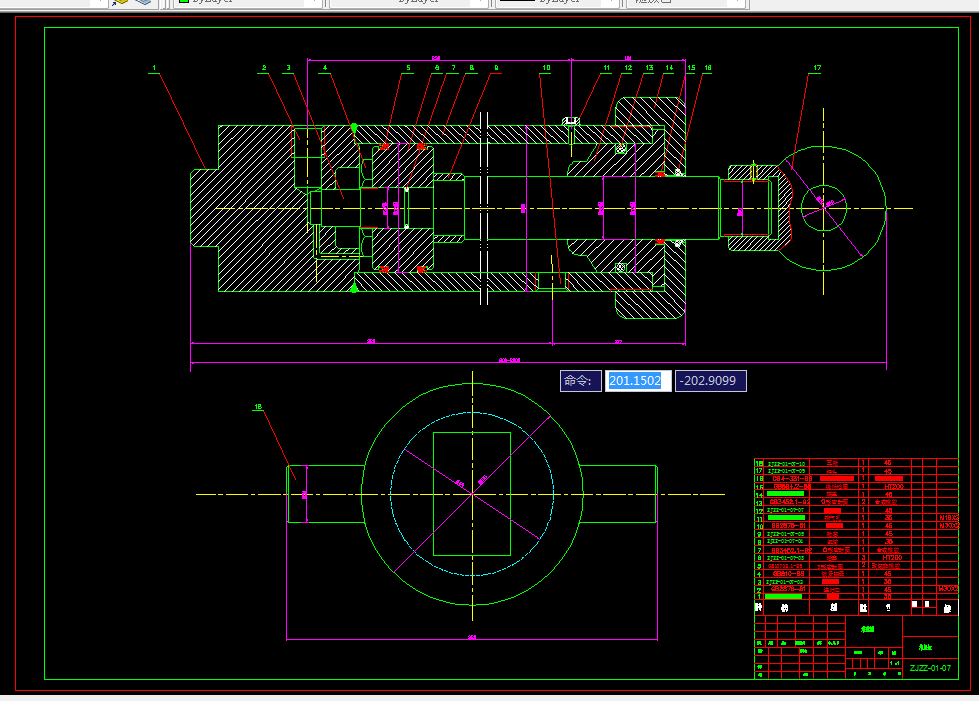Screen dimensions: 979x701
Task: Click the -202.9099 coordinate input box
Action: coord(711,381)
